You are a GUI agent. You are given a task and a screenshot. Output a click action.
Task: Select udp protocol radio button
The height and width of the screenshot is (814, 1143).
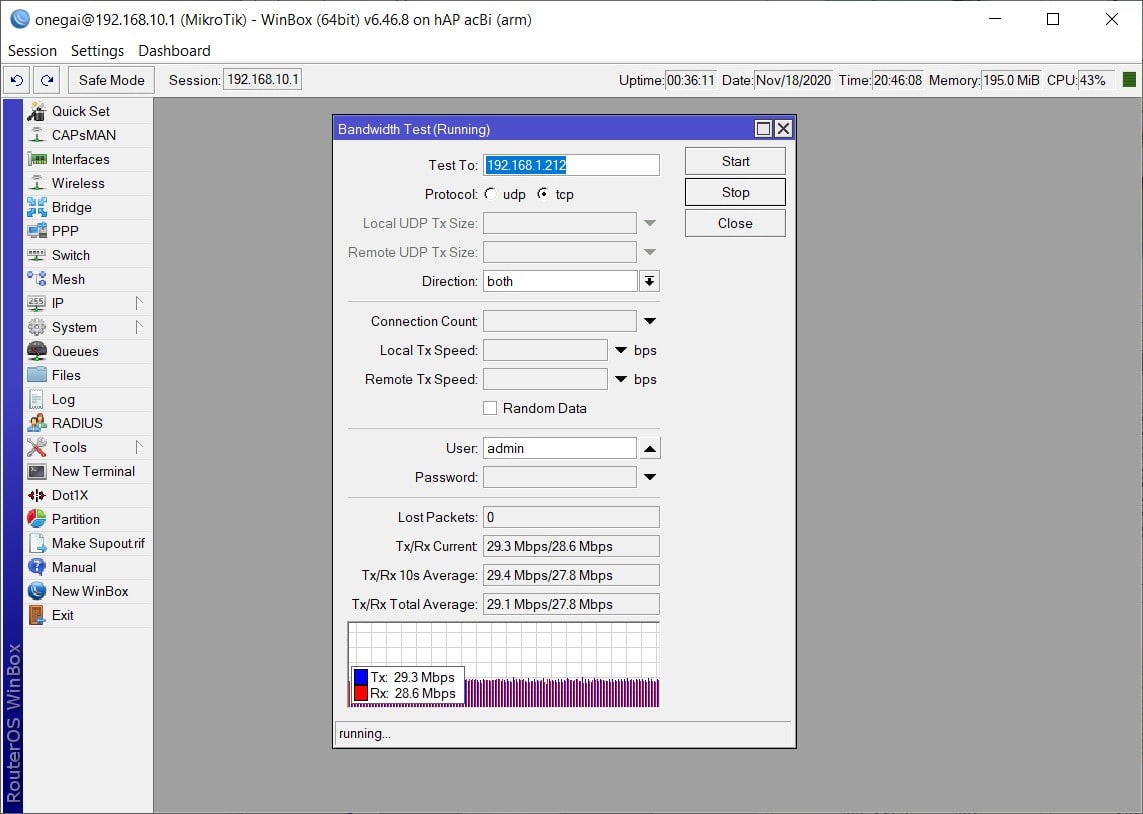pos(491,194)
